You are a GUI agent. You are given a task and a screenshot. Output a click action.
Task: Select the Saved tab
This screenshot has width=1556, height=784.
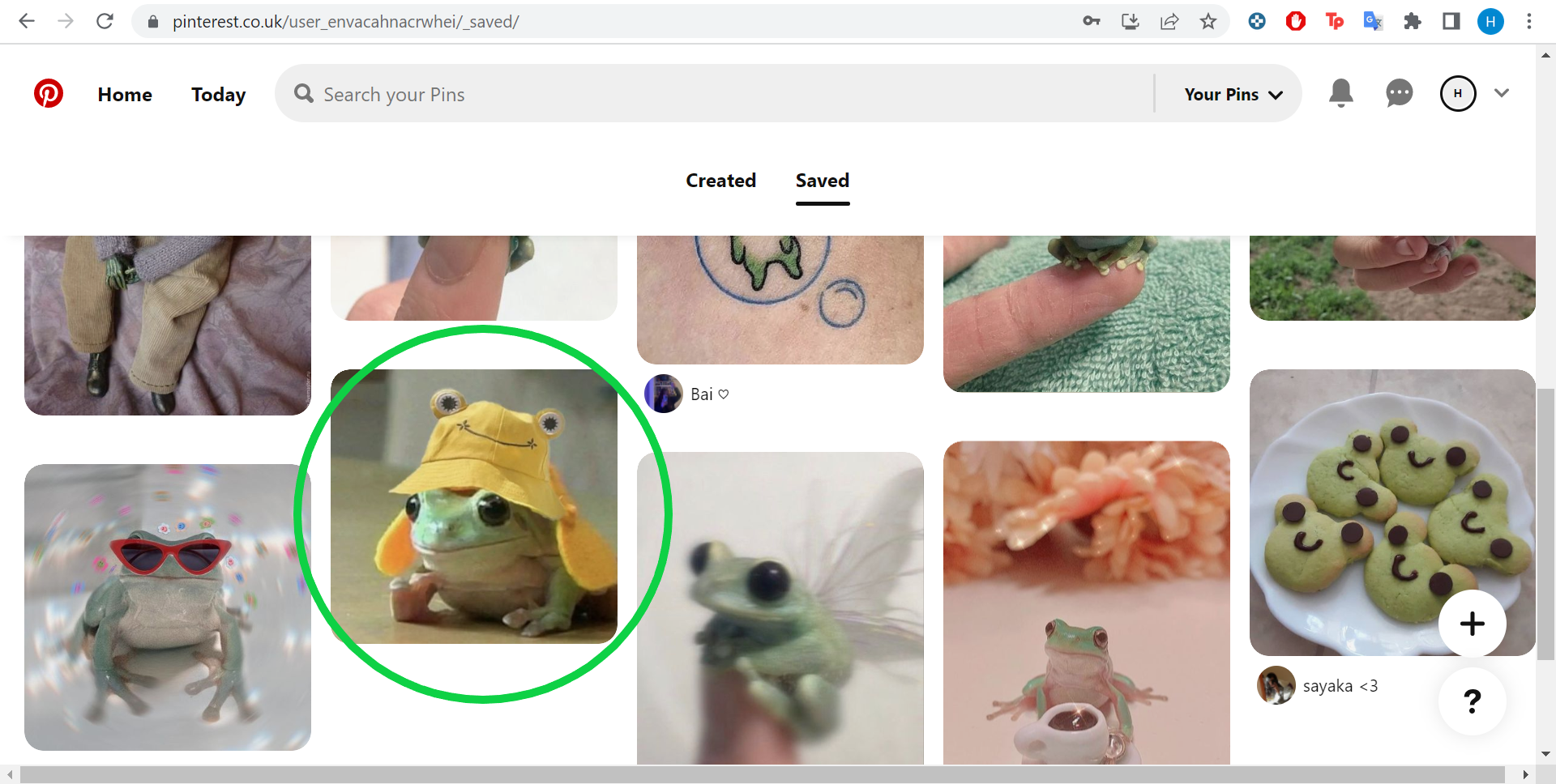(823, 181)
